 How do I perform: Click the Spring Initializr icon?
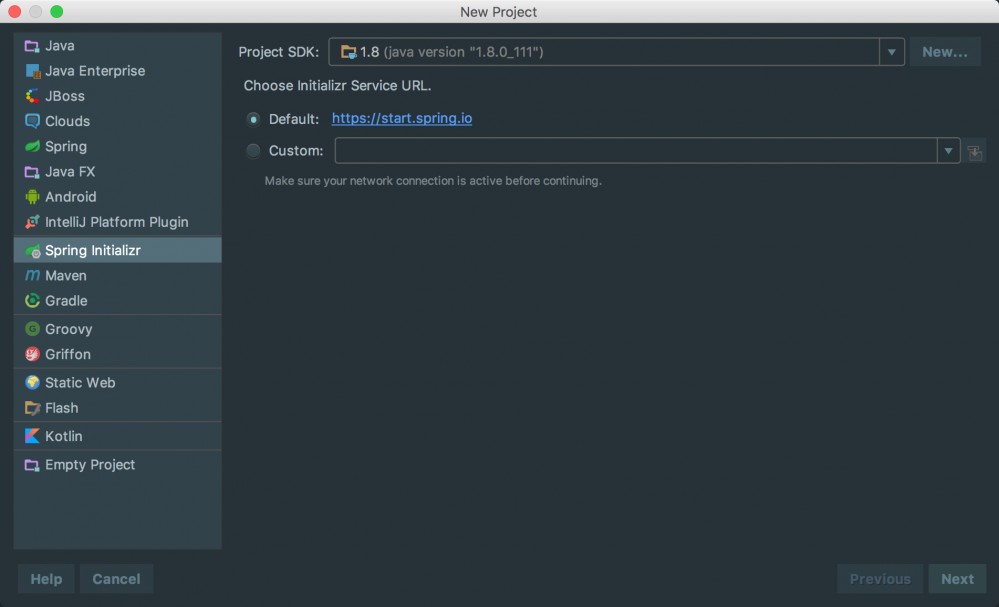tap(32, 251)
